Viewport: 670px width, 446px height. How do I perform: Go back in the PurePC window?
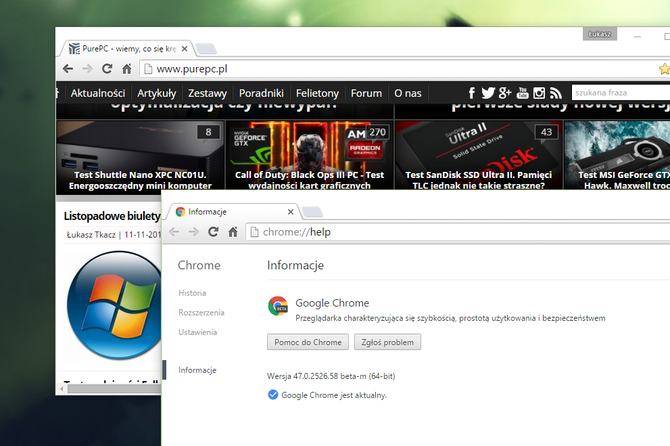(68, 69)
